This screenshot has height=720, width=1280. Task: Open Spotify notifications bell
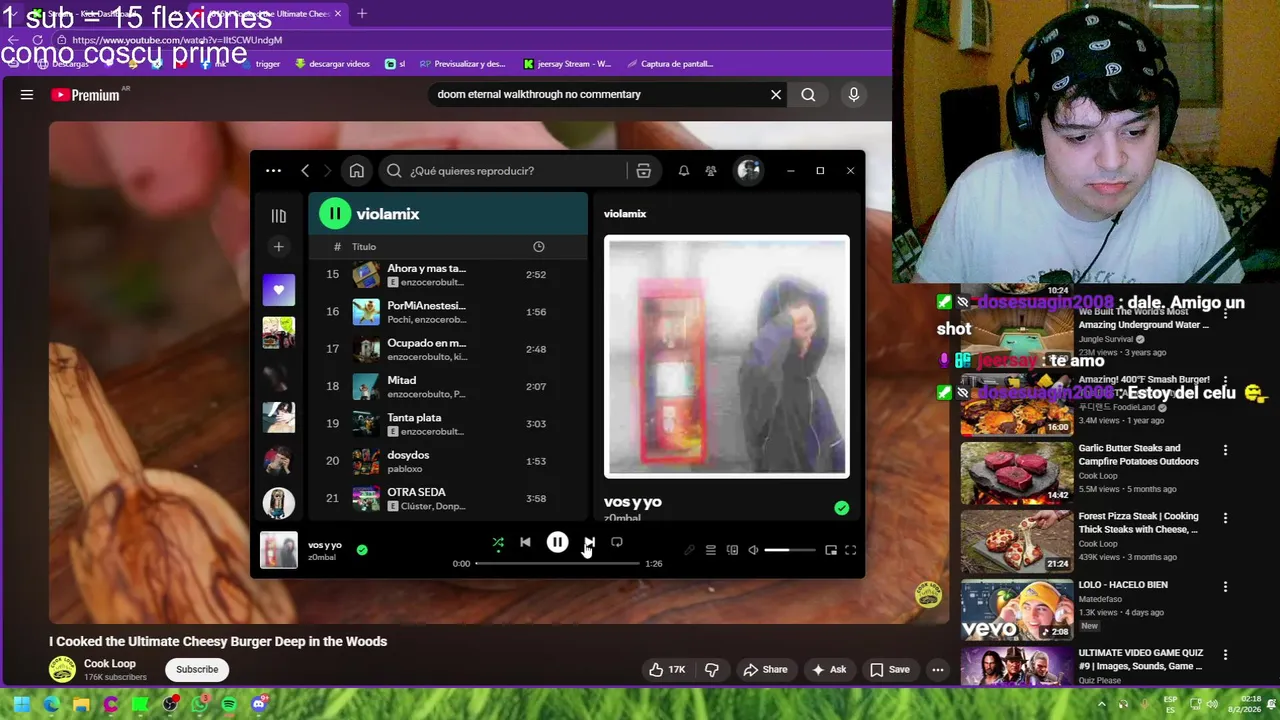point(684,171)
